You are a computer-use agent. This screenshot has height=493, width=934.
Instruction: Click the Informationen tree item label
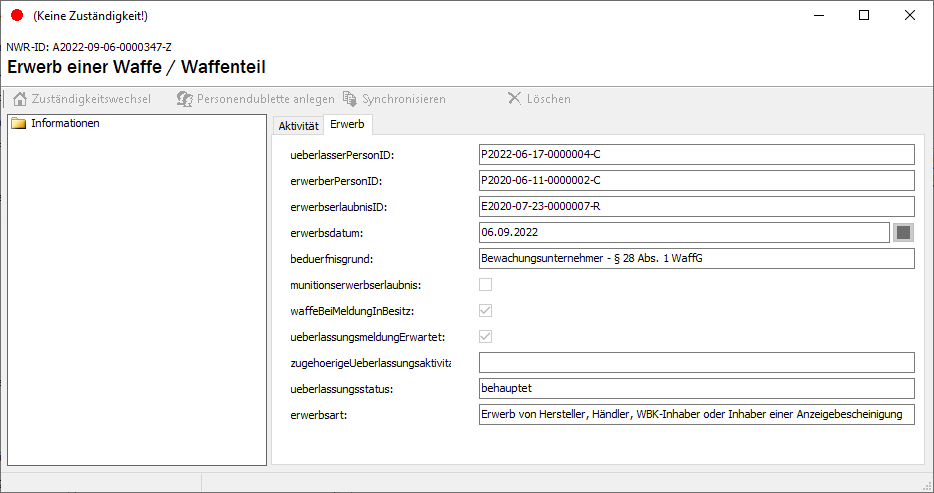[65, 124]
